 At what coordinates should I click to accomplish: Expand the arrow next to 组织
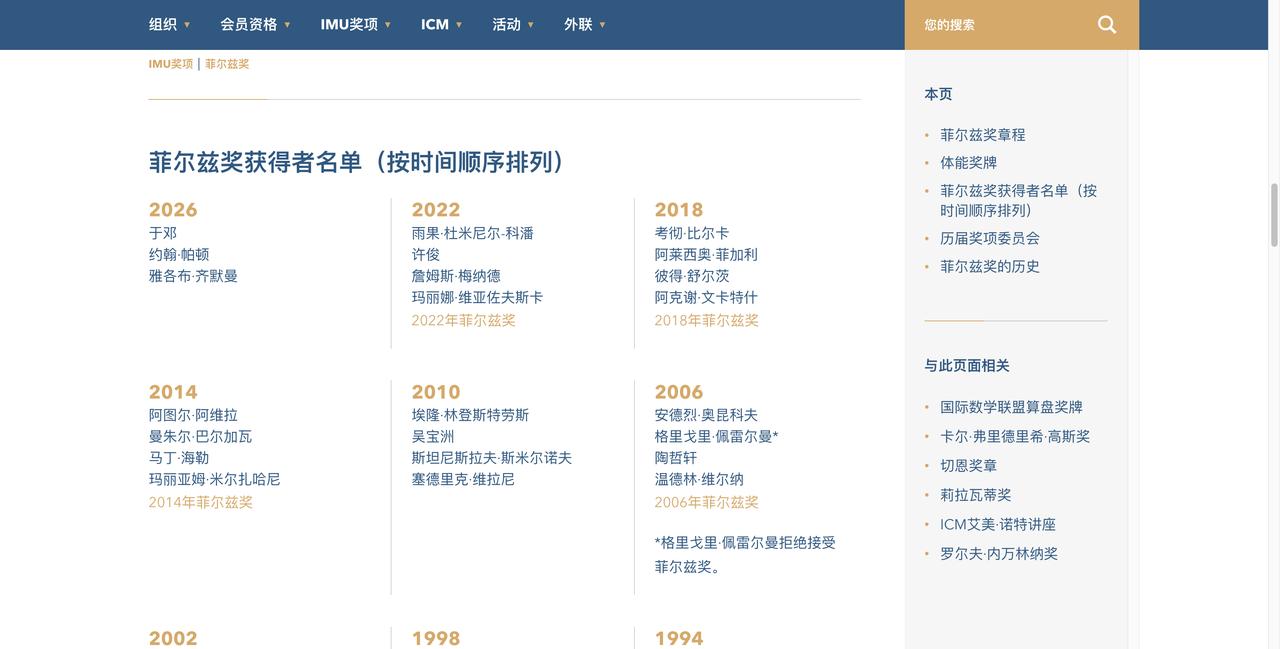point(187,25)
